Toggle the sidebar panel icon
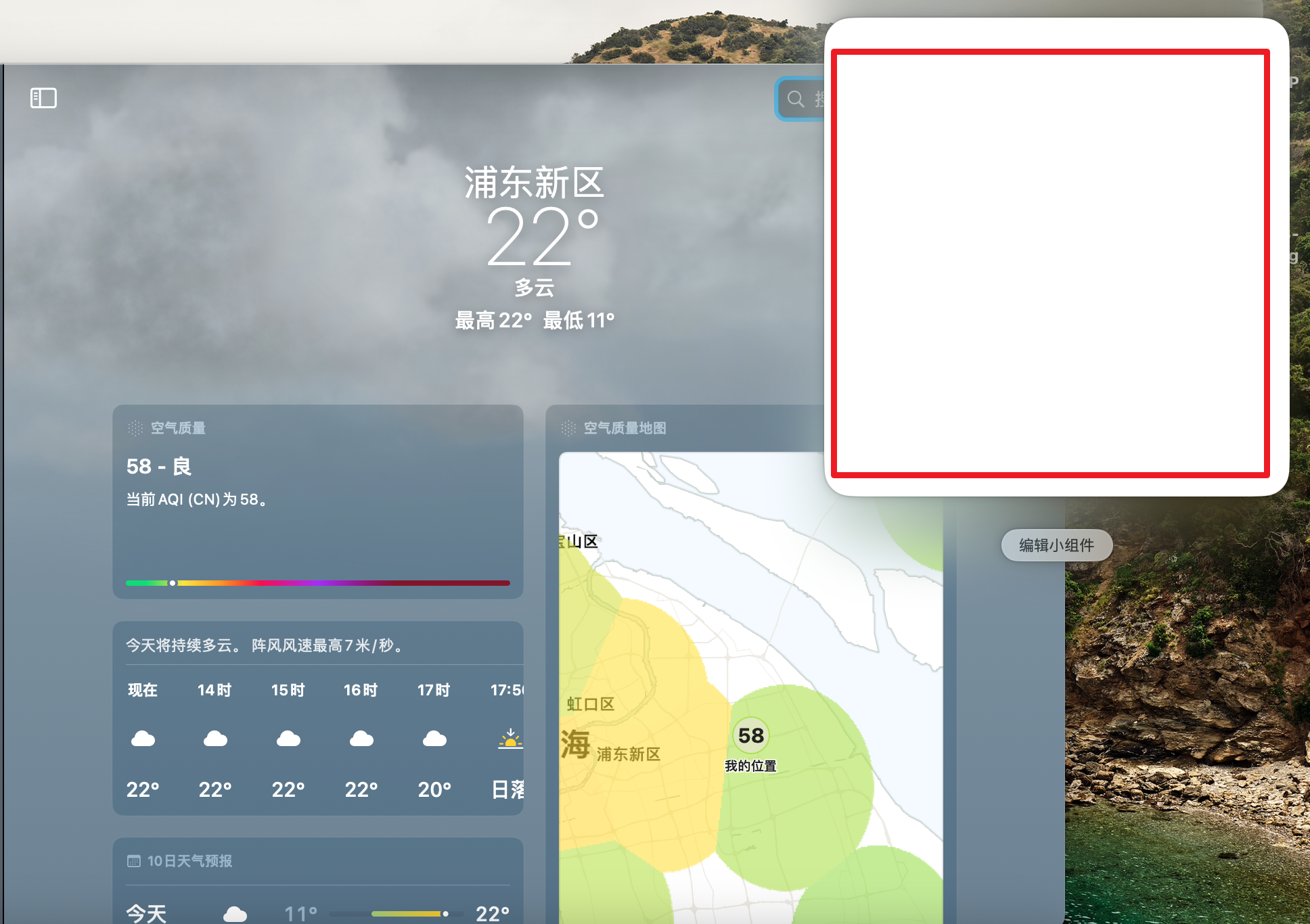This screenshot has height=924, width=1310. [x=43, y=98]
